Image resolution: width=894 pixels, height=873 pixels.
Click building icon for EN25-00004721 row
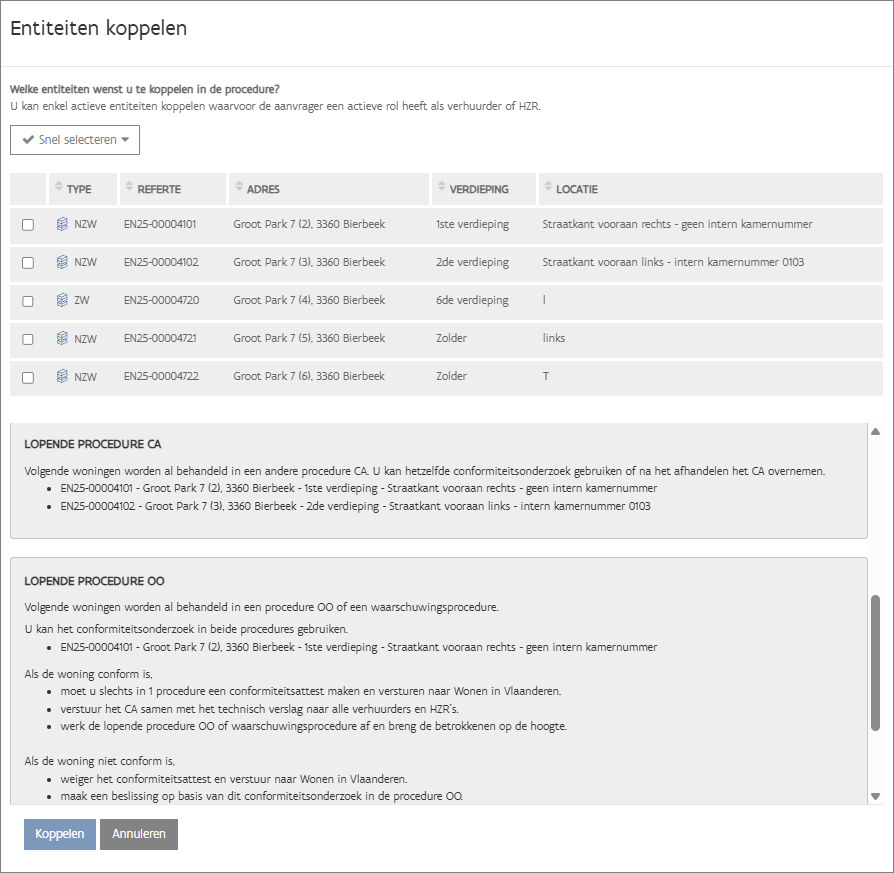[62, 339]
